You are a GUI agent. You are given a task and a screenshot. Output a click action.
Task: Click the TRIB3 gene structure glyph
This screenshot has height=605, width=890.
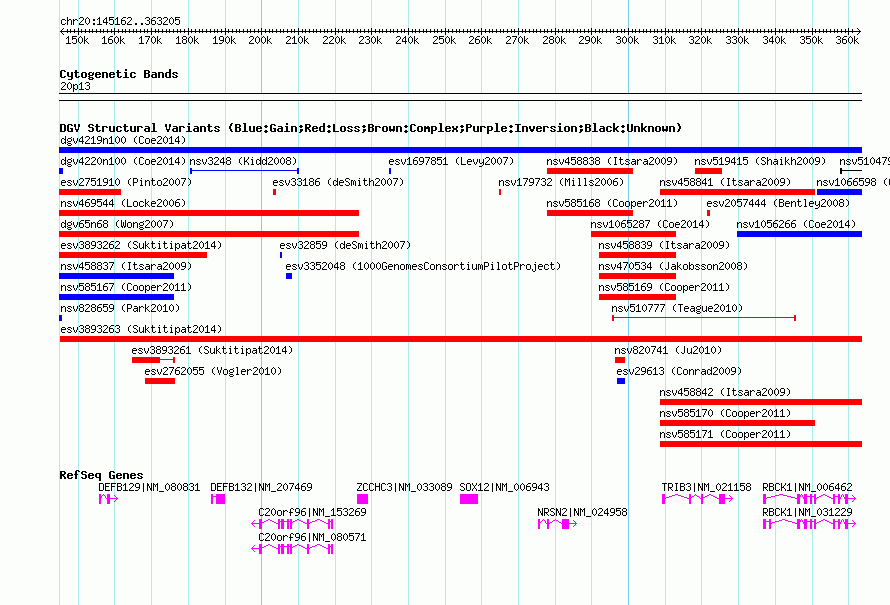pos(697,499)
